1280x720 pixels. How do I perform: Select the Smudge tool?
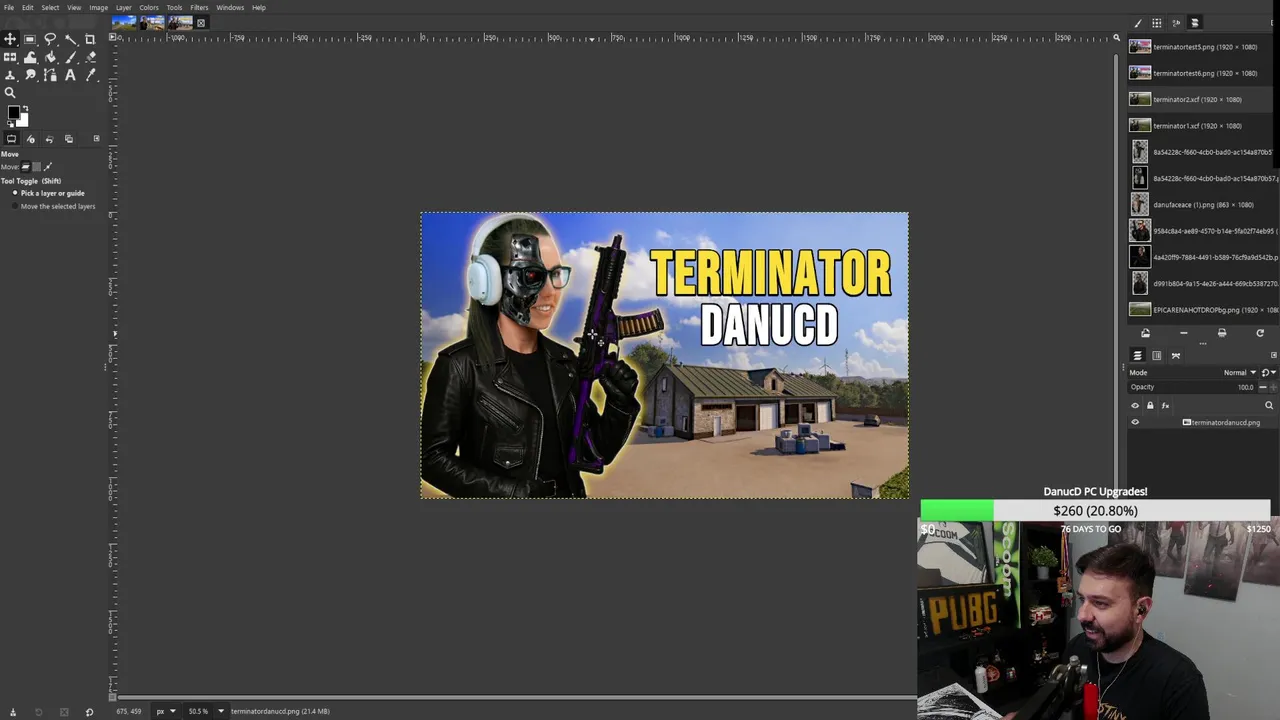(30, 75)
